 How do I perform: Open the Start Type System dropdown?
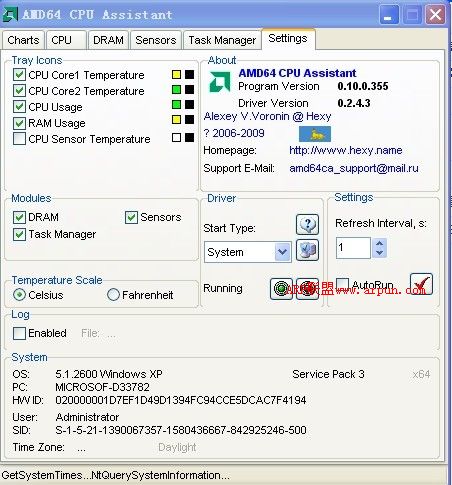282,252
